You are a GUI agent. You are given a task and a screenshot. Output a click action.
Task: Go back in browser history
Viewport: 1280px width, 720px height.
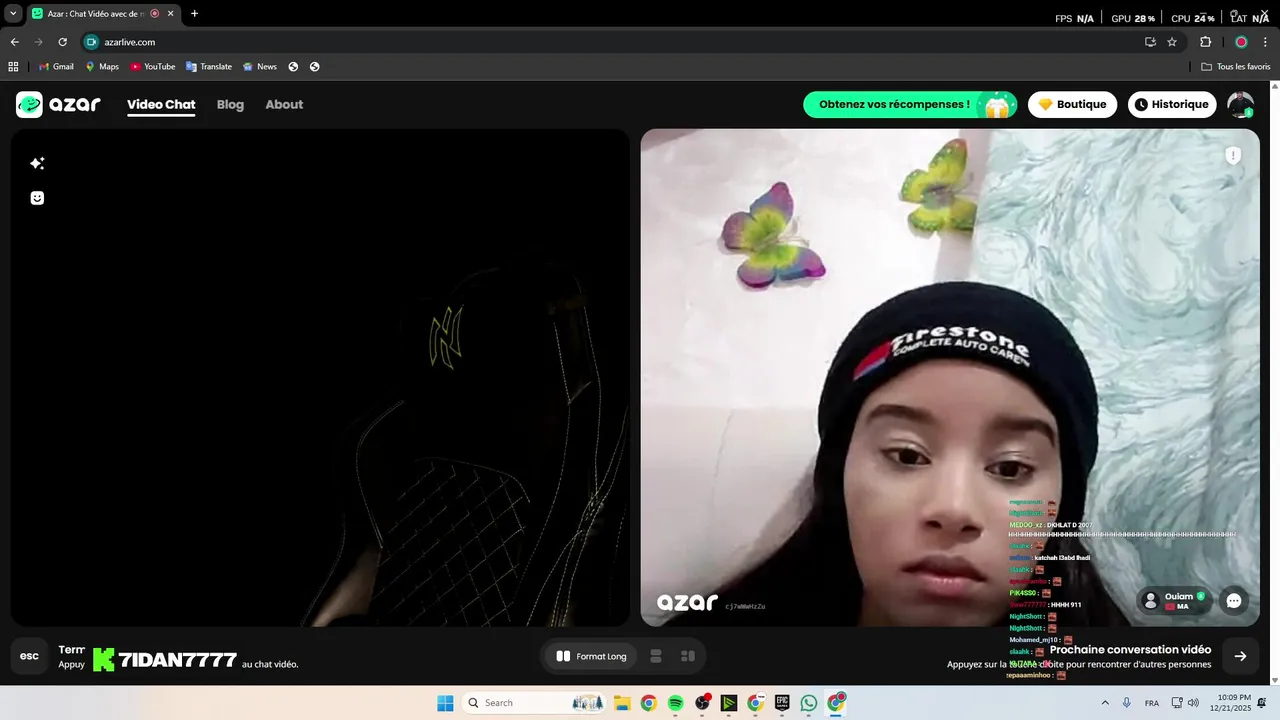pyautogui.click(x=15, y=42)
